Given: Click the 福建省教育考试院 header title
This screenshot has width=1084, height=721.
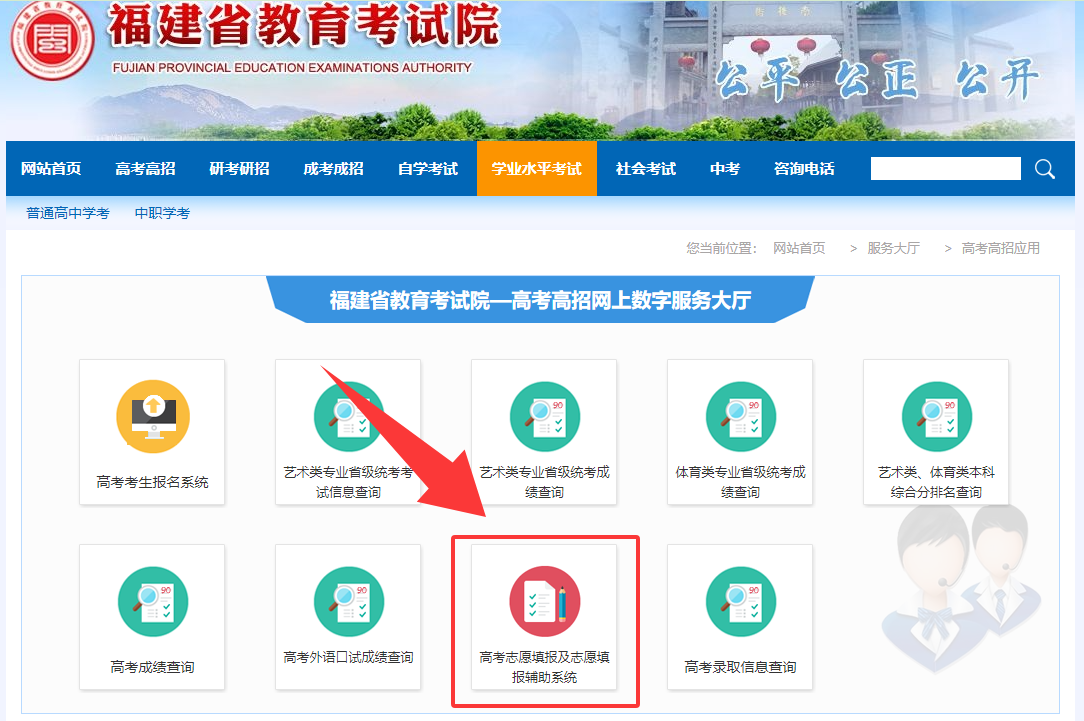Looking at the screenshot, I should (303, 25).
